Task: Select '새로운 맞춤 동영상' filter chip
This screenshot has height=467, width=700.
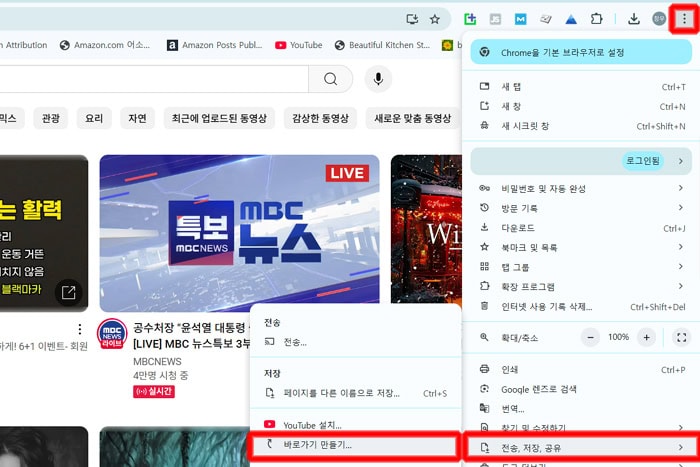Action: [x=412, y=118]
